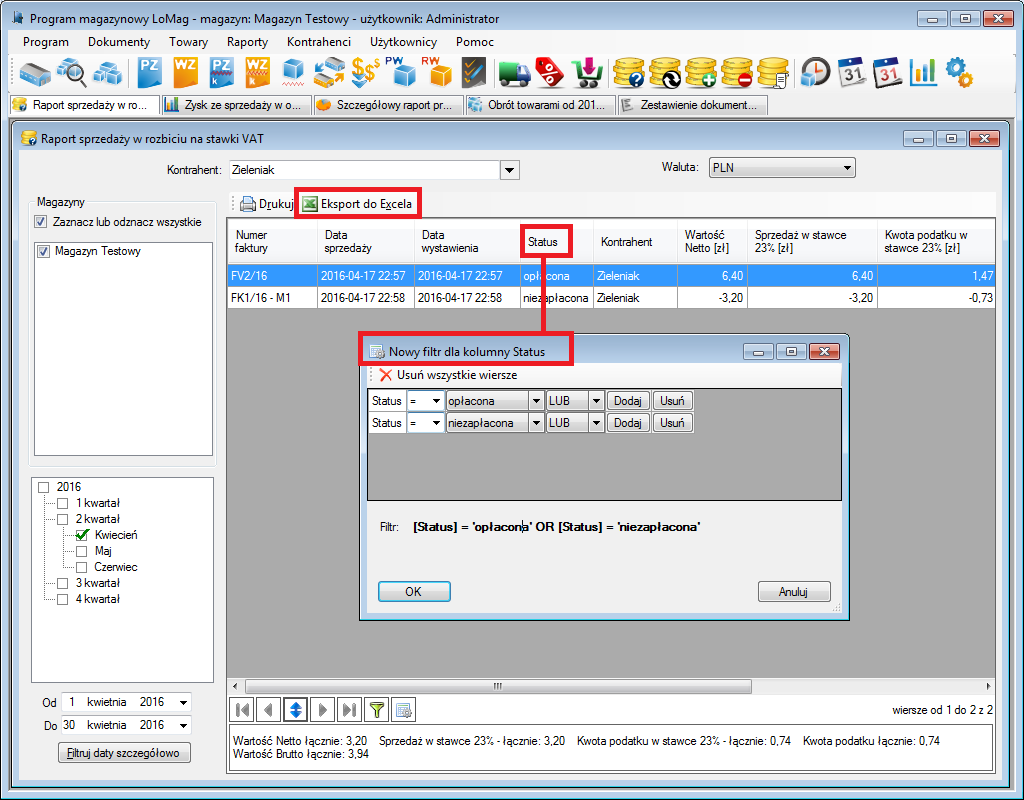Switch to 'Zysk ze sprzedaży' tab
1024x800 pixels.
click(233, 104)
